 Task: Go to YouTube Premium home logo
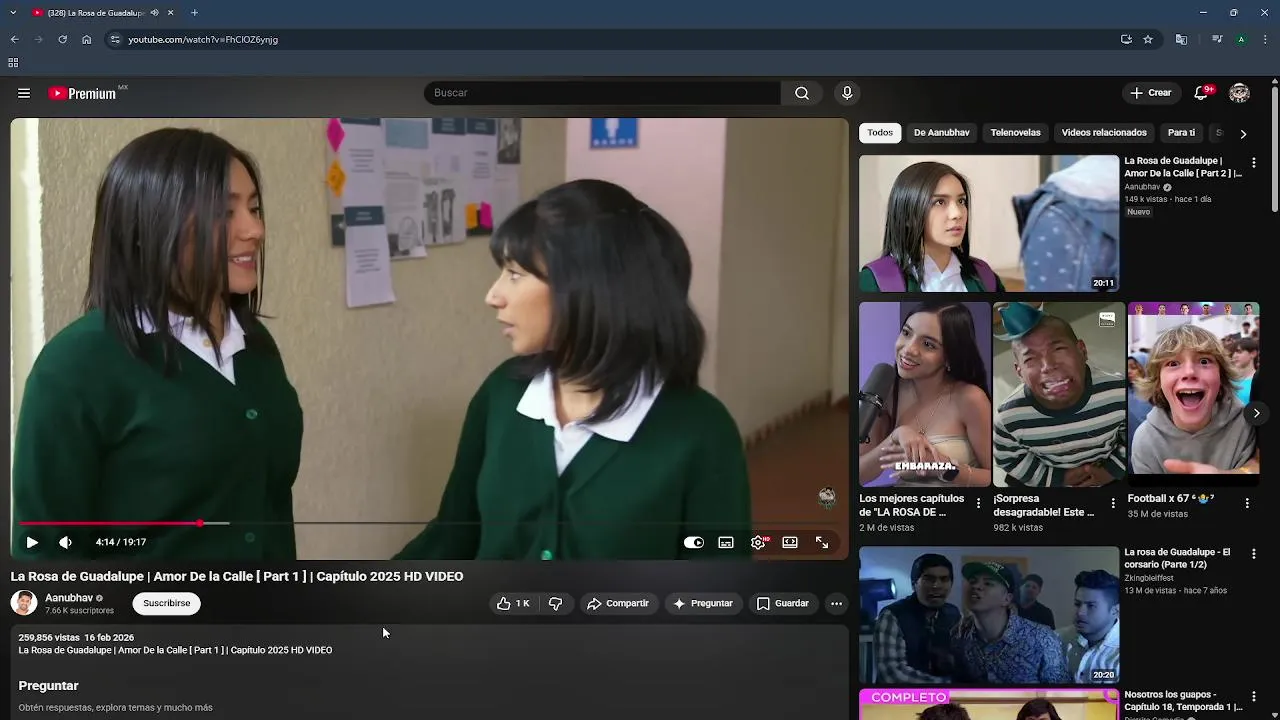coord(83,93)
